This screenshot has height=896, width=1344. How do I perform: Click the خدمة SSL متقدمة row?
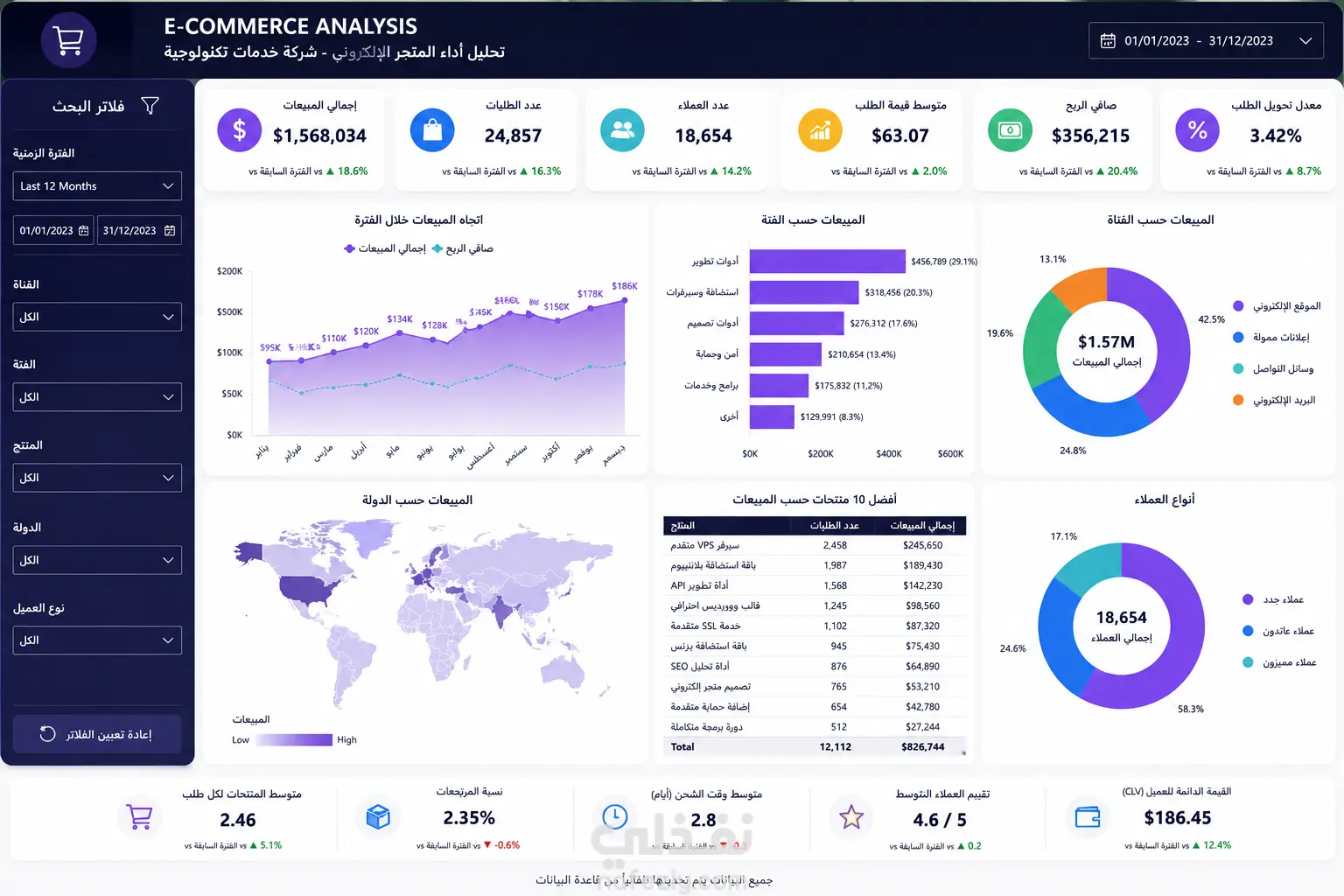[x=815, y=626]
